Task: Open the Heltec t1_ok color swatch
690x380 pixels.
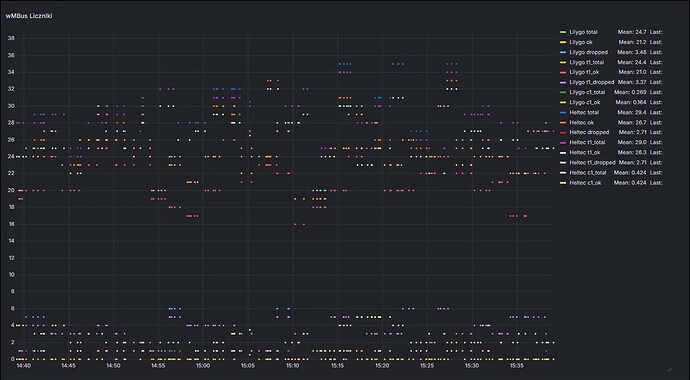Action: 563,153
